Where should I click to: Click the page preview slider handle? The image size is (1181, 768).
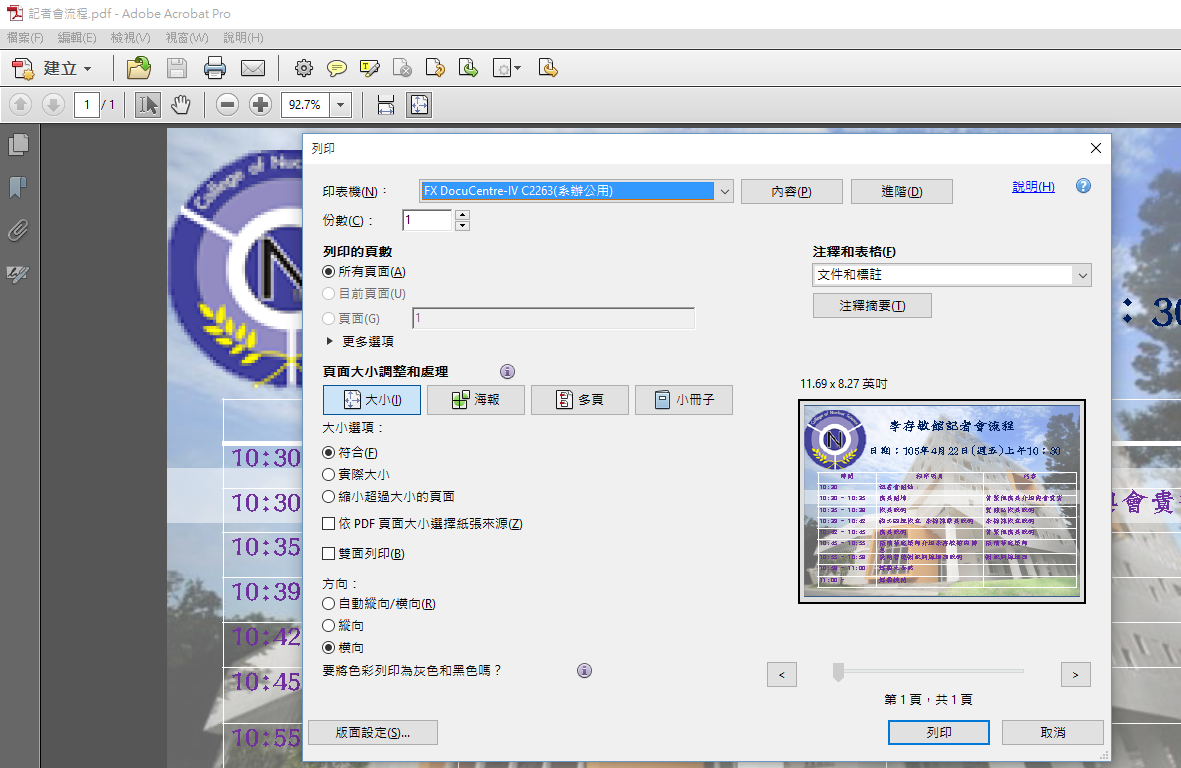839,672
